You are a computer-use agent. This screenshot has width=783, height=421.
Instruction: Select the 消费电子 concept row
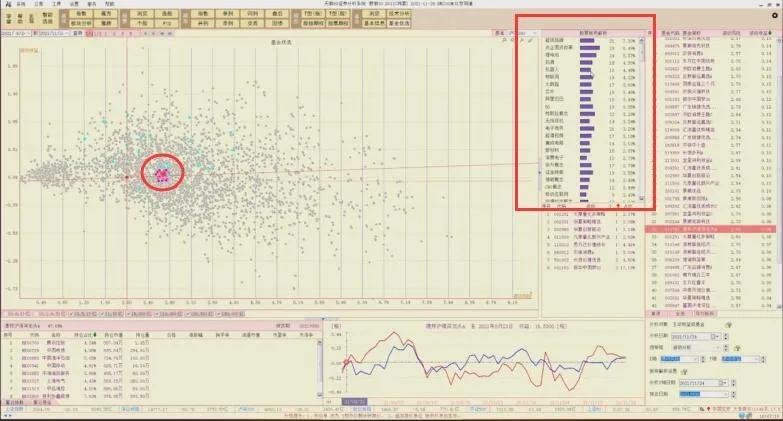(592, 157)
